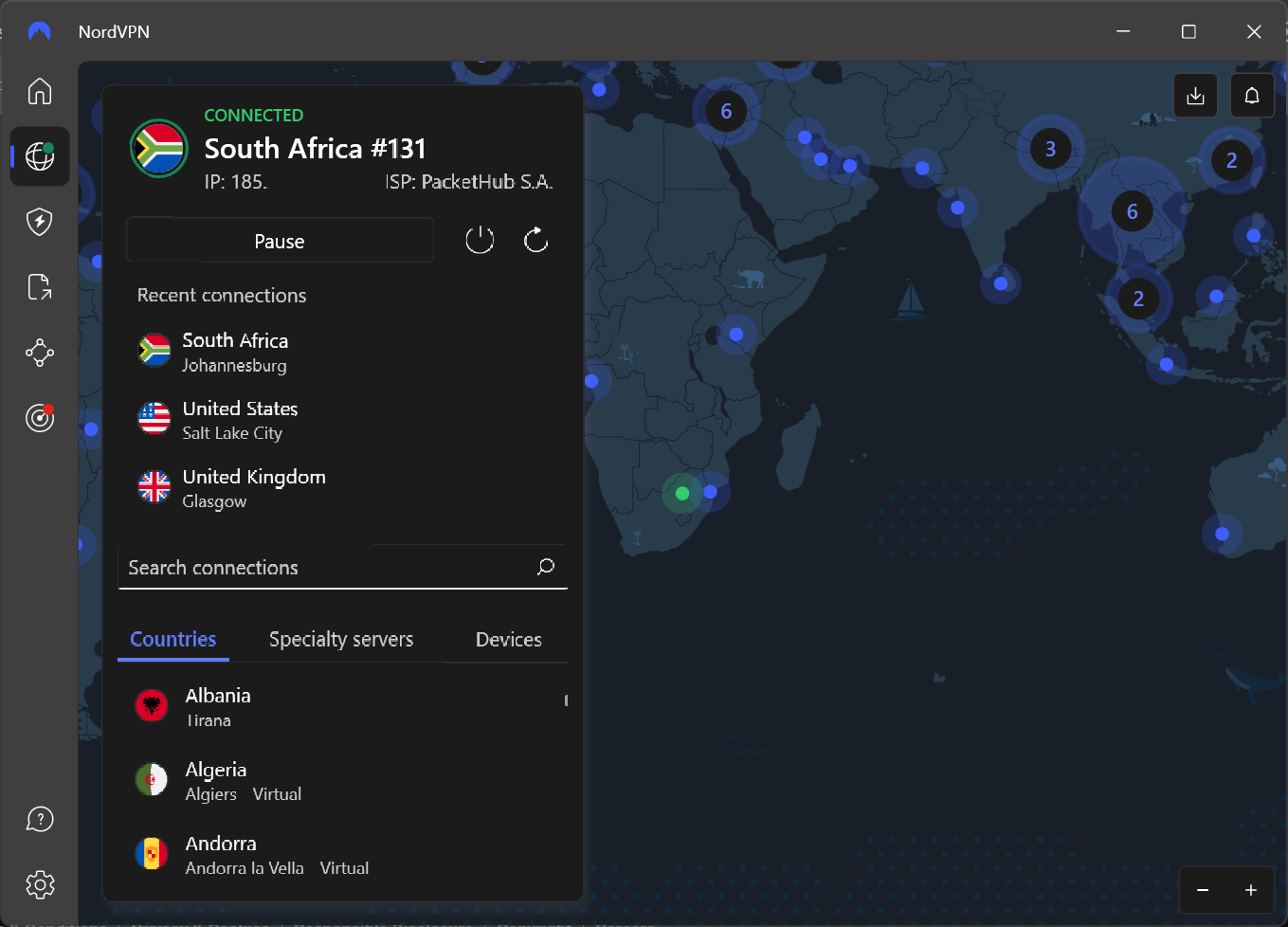The height and width of the screenshot is (927, 1288).
Task: Click the "ISP: PacketHub S.A." text
Action: [x=469, y=182]
